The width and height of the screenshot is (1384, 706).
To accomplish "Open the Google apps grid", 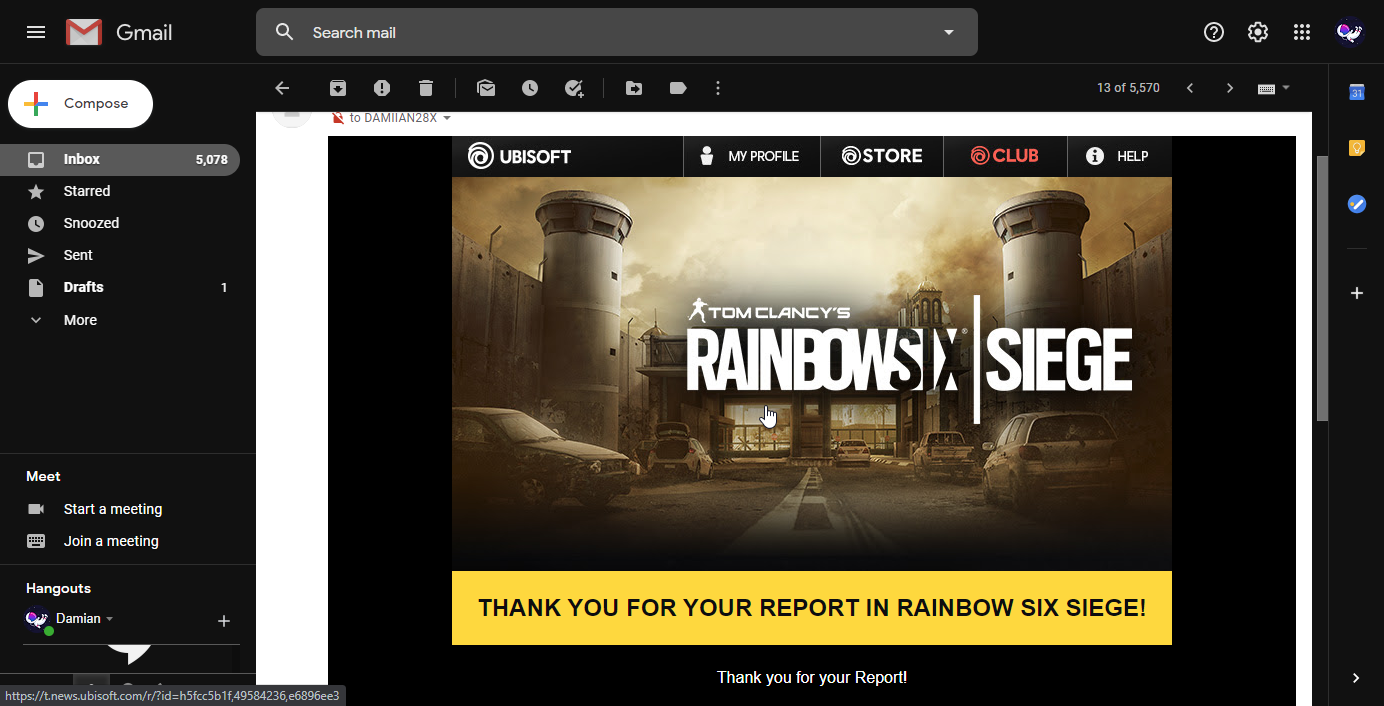I will coord(1301,32).
